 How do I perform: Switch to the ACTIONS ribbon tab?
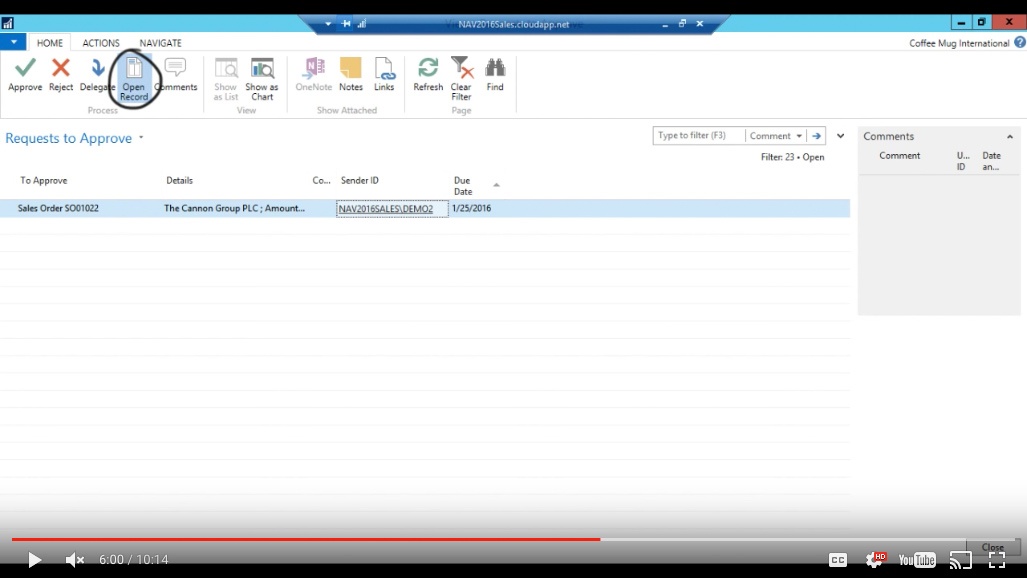pos(101,43)
